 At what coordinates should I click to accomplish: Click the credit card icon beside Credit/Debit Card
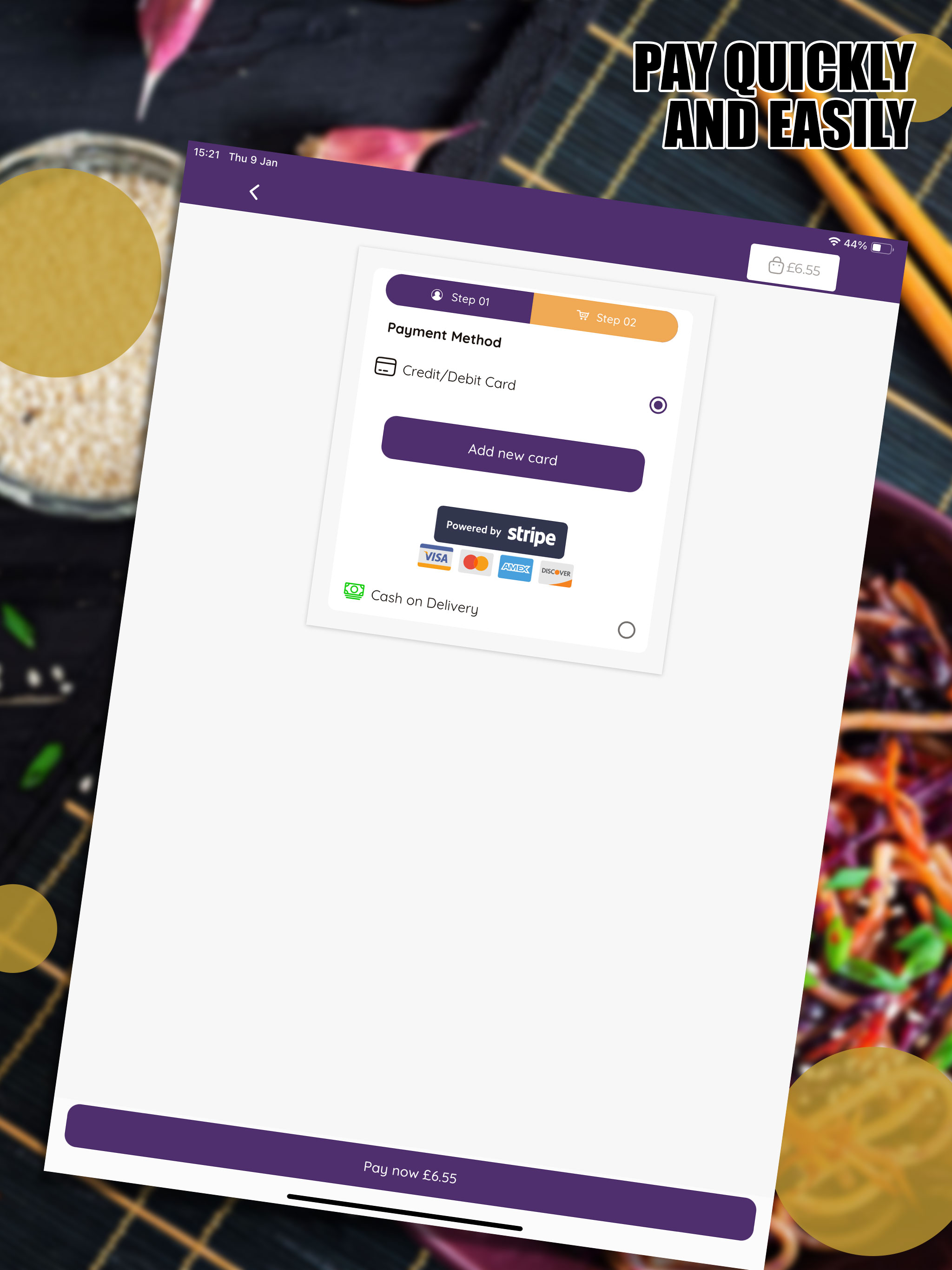tap(385, 366)
